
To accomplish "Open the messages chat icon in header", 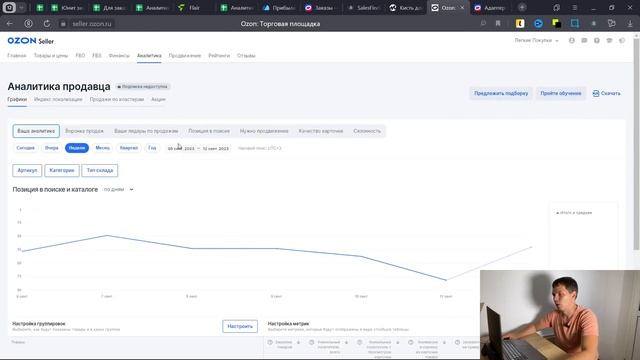I will 584,40.
